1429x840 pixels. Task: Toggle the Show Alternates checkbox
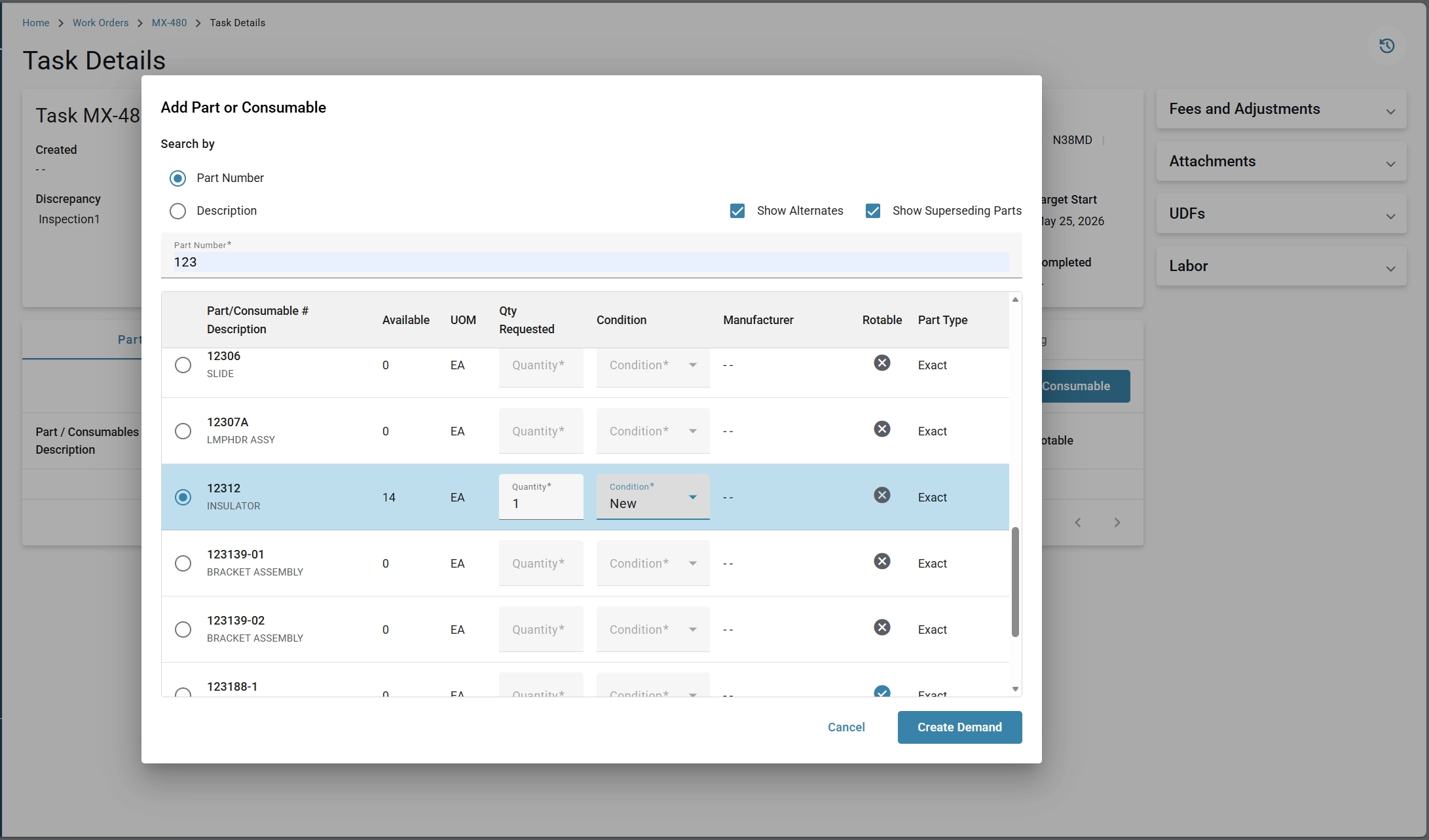coord(737,211)
